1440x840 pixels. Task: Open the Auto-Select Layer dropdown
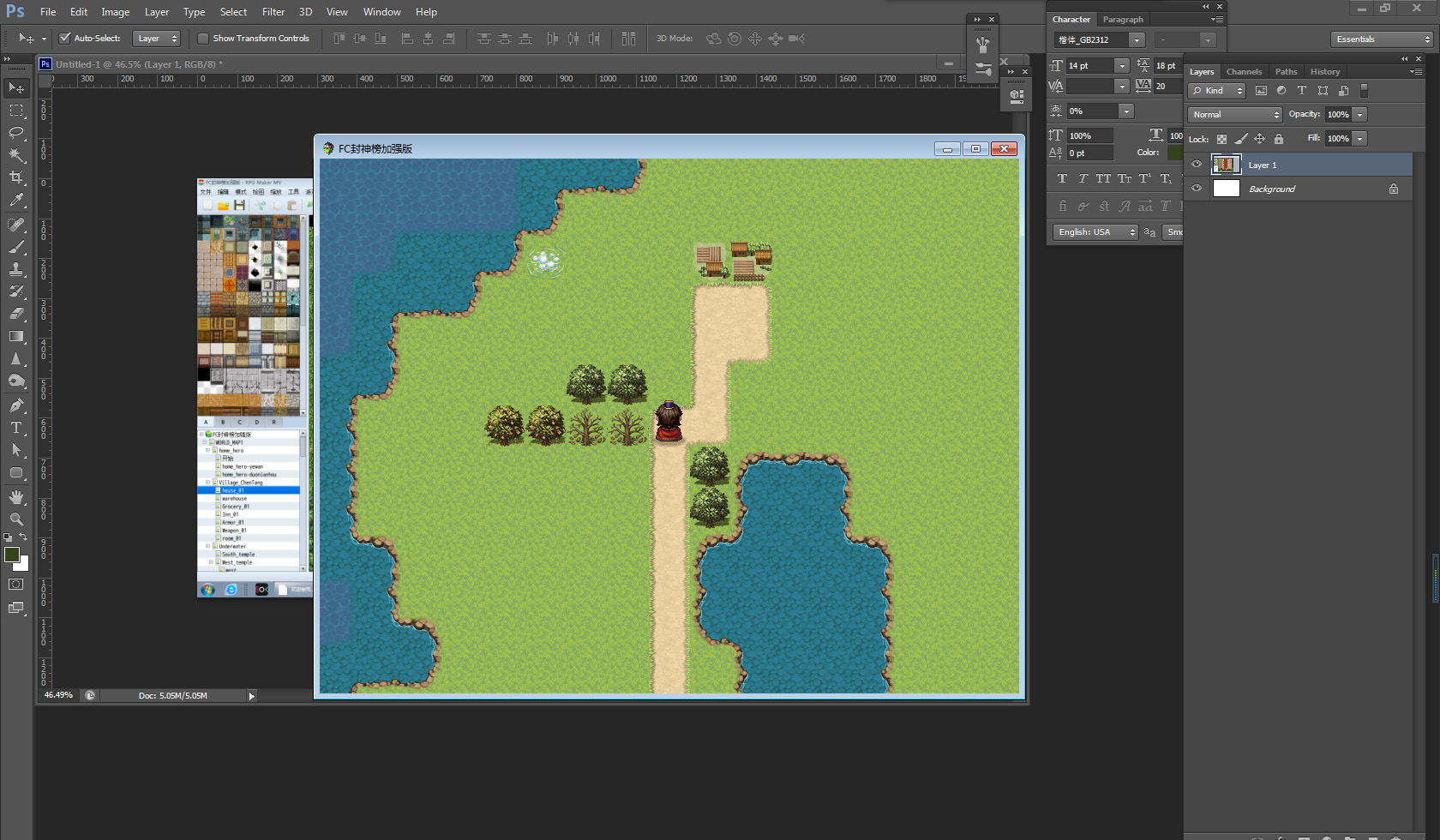click(157, 39)
